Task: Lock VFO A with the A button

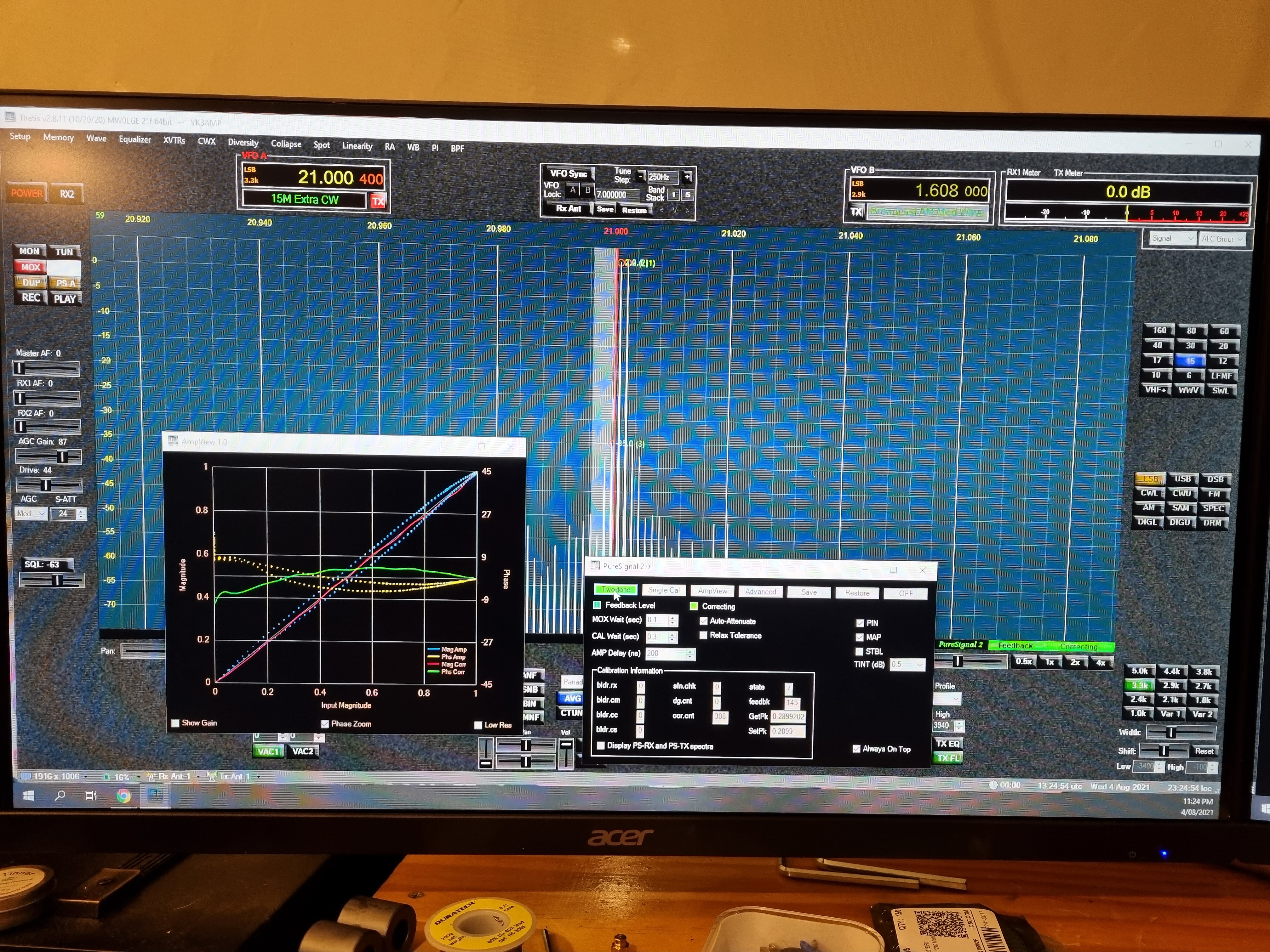Action: pos(572,190)
